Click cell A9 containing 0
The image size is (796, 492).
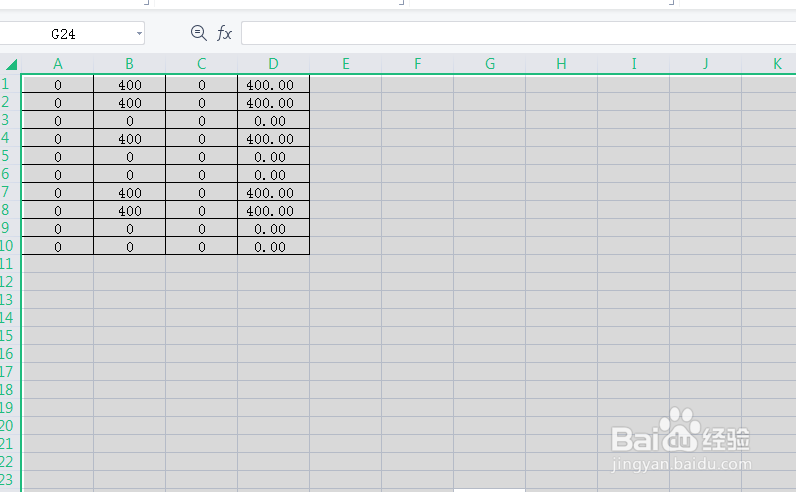coord(58,228)
